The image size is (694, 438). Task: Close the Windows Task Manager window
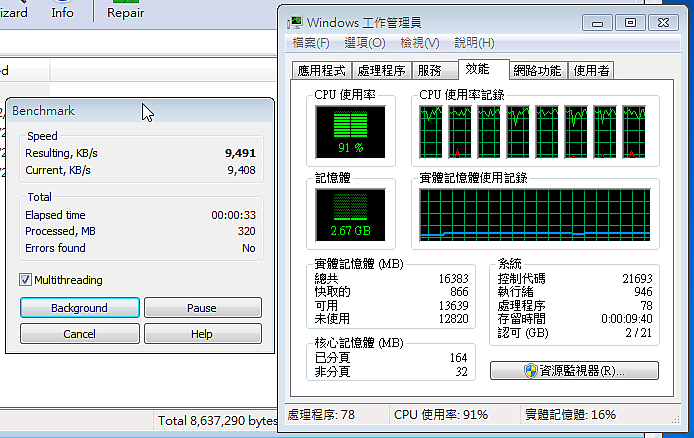tap(663, 23)
